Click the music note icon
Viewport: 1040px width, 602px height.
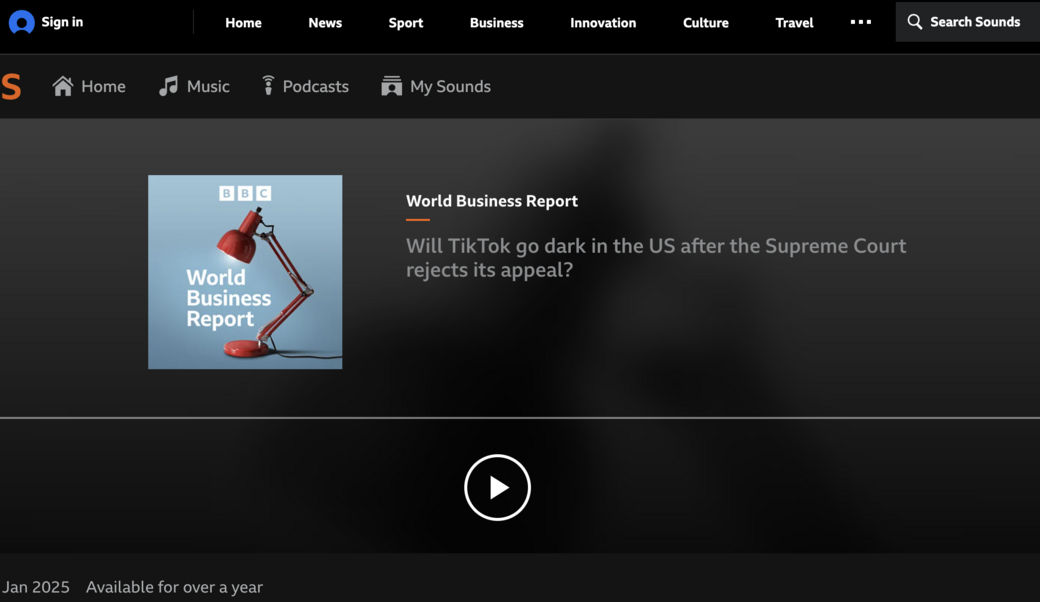pos(168,86)
